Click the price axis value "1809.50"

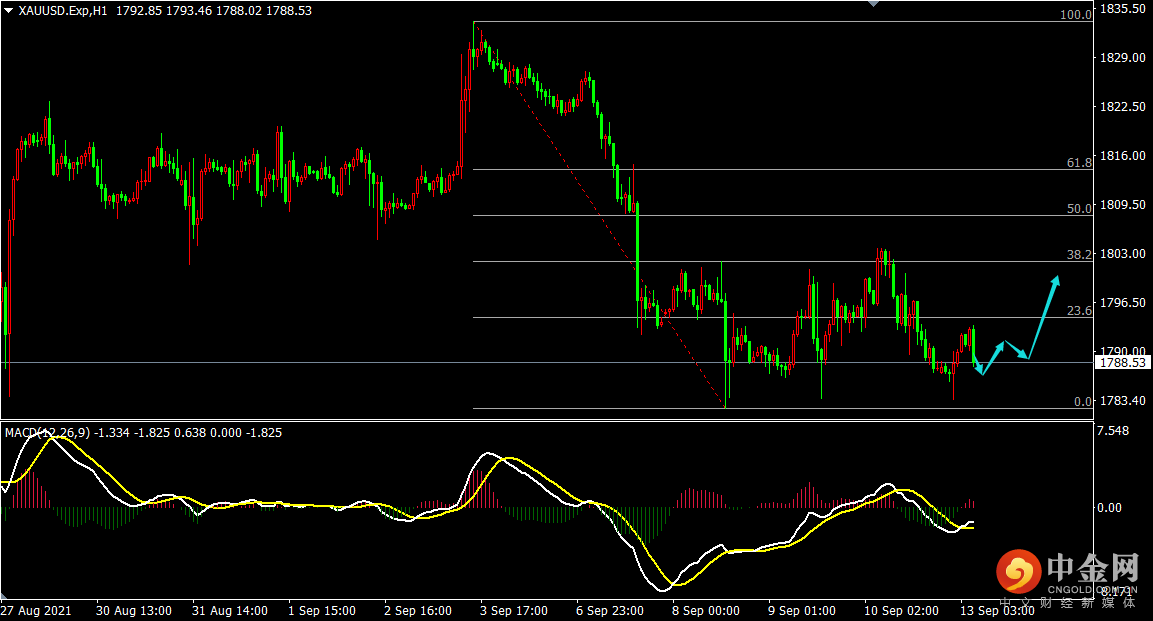tap(1122, 204)
